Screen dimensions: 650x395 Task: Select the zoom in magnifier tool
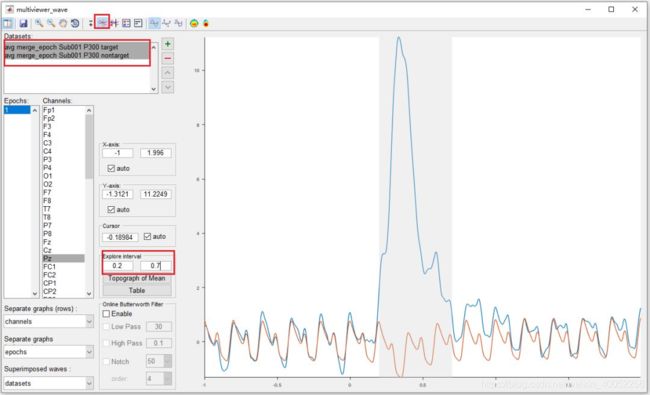click(39, 23)
